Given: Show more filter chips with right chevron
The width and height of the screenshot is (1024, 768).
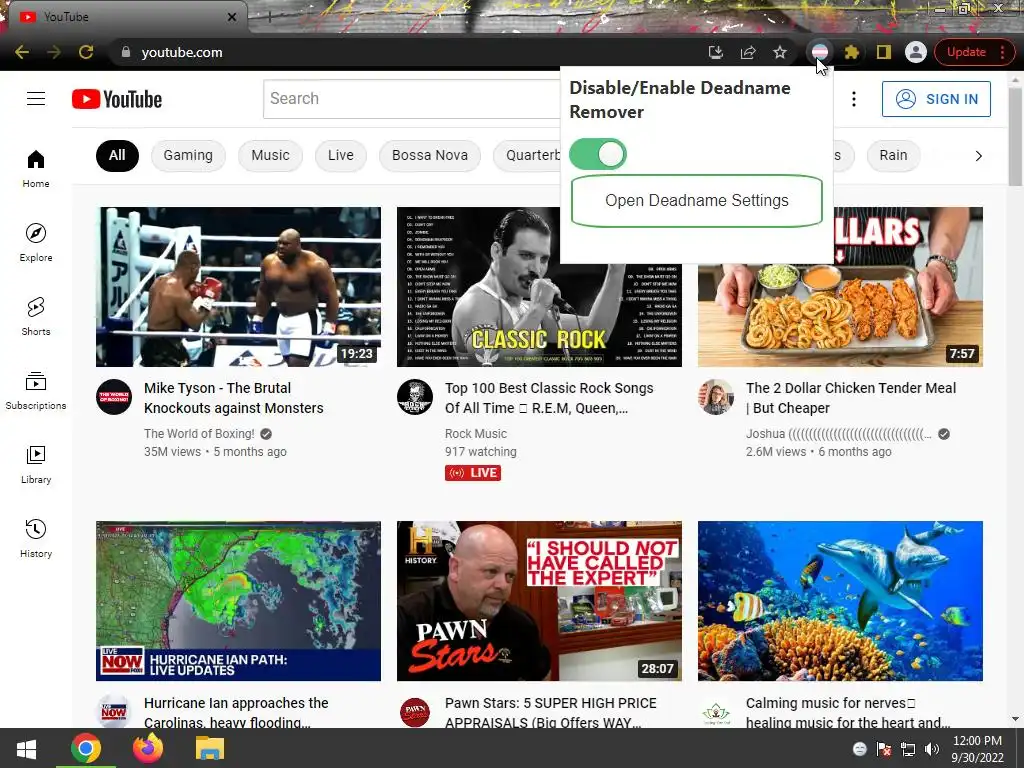Looking at the screenshot, I should pyautogui.click(x=978, y=156).
